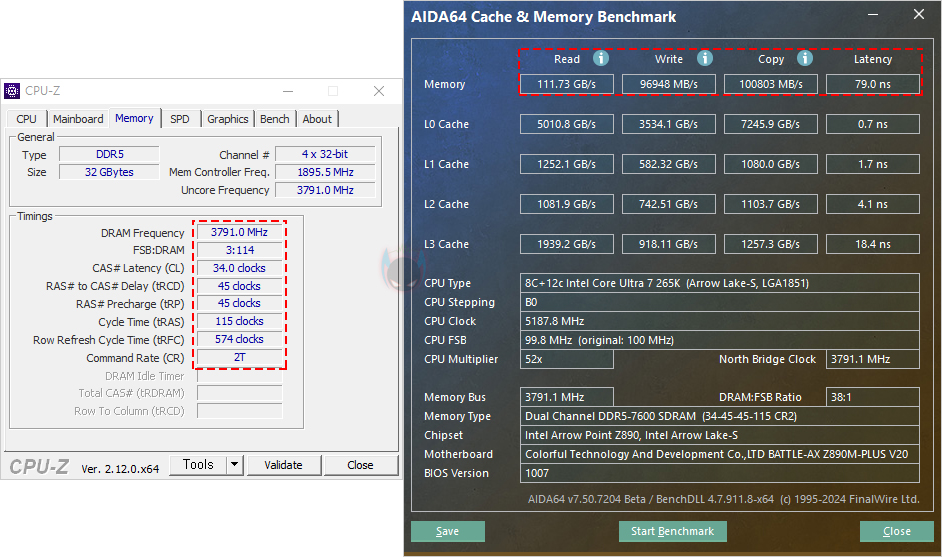This screenshot has width=942, height=557.
Task: Click the Memory Copy value 100803 MB/s
Action: coord(771,84)
